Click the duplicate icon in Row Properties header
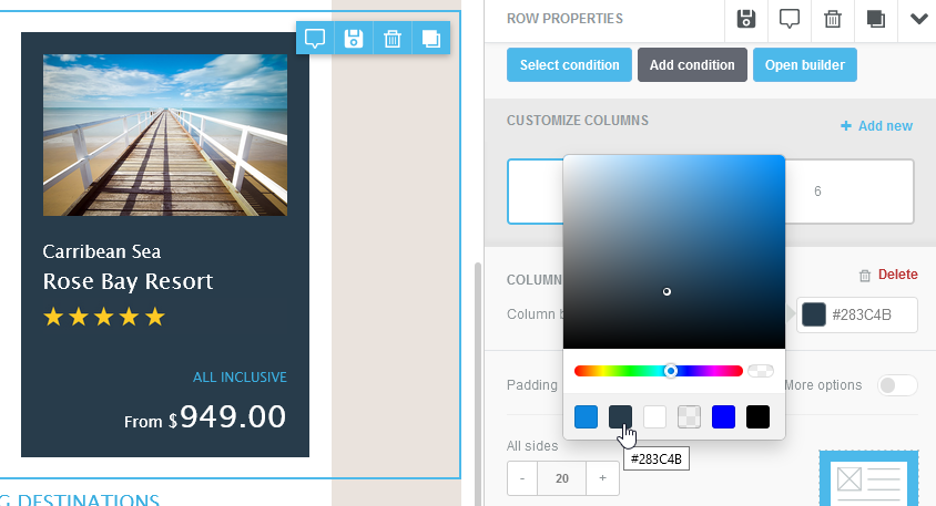 876,19
